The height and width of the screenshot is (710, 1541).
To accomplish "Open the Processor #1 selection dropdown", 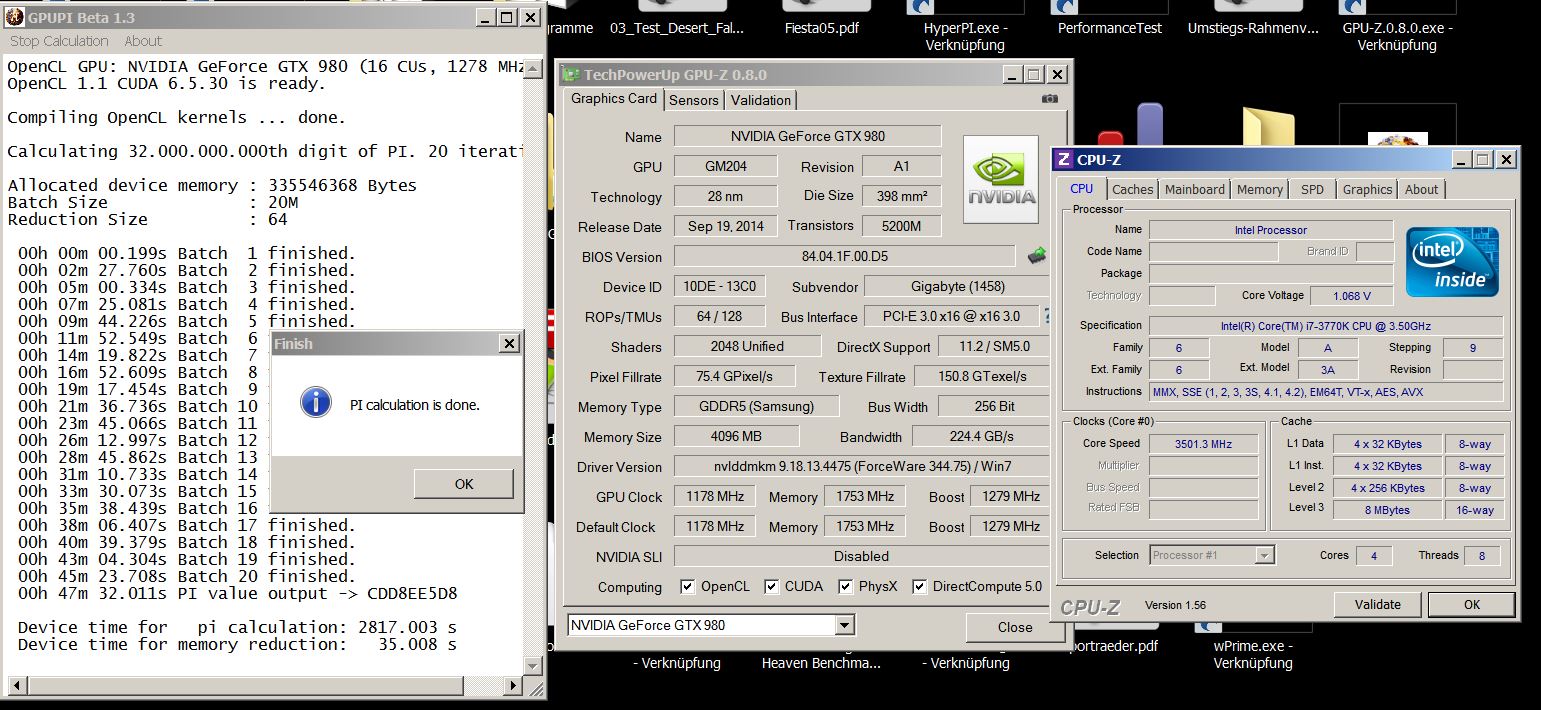I will (x=1265, y=555).
